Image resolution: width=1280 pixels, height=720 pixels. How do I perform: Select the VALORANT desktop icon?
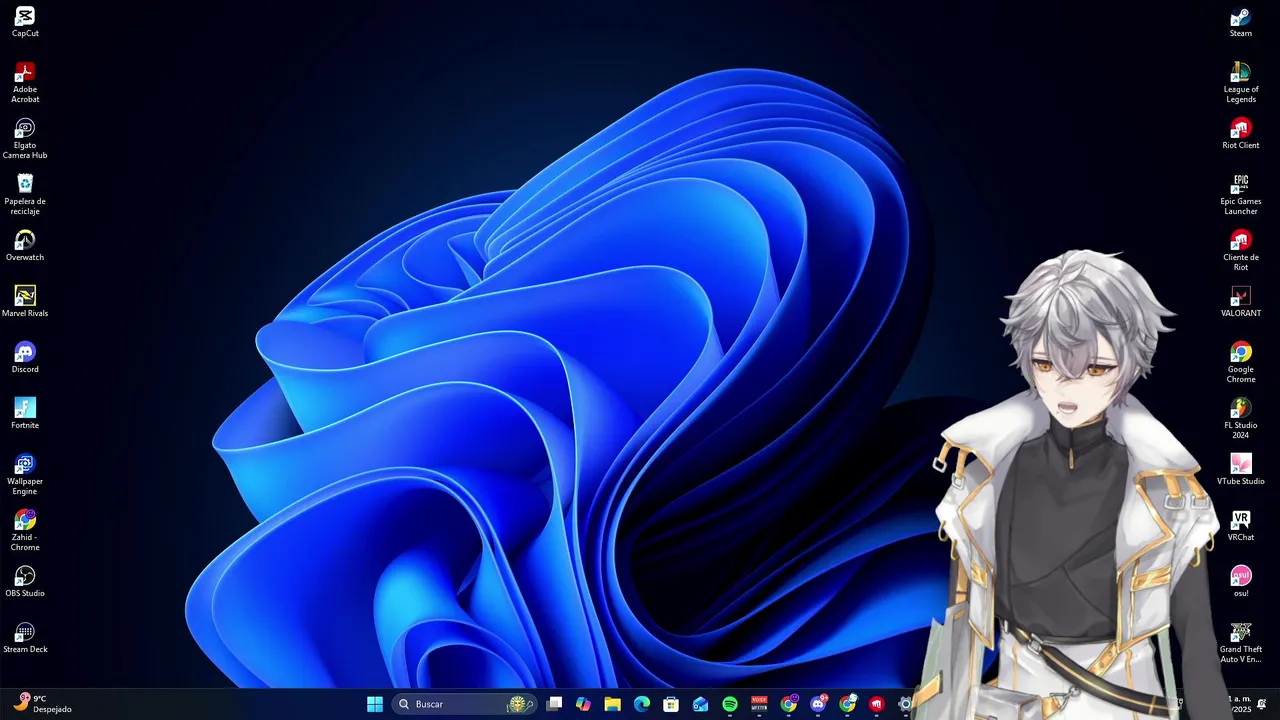[x=1241, y=302]
